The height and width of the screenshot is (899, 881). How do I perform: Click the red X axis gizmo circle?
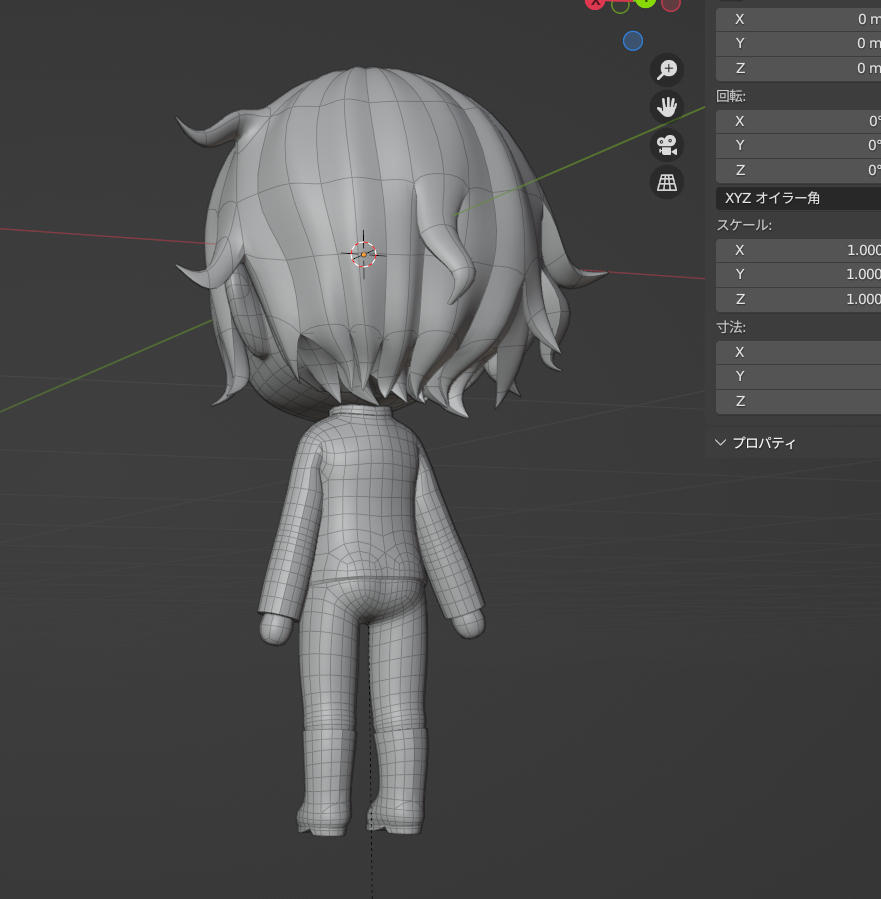pyautogui.click(x=595, y=3)
